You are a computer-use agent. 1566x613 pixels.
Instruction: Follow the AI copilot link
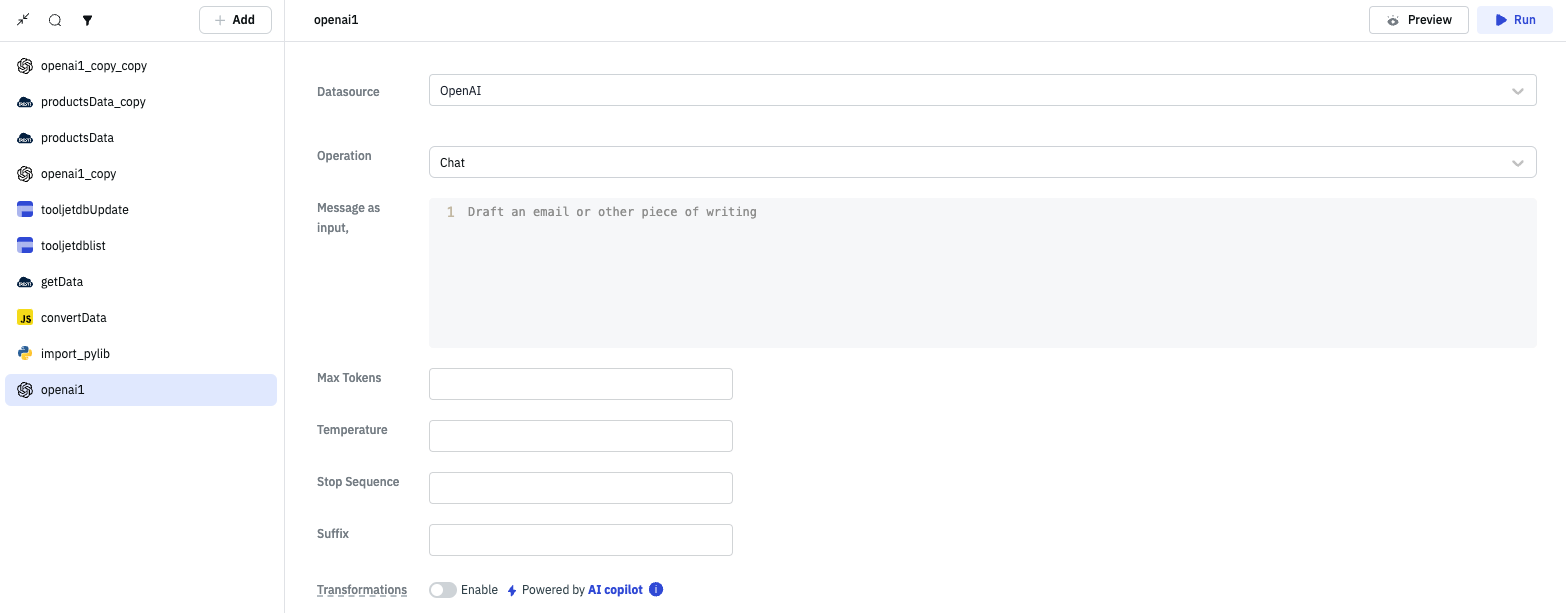pyautogui.click(x=615, y=590)
